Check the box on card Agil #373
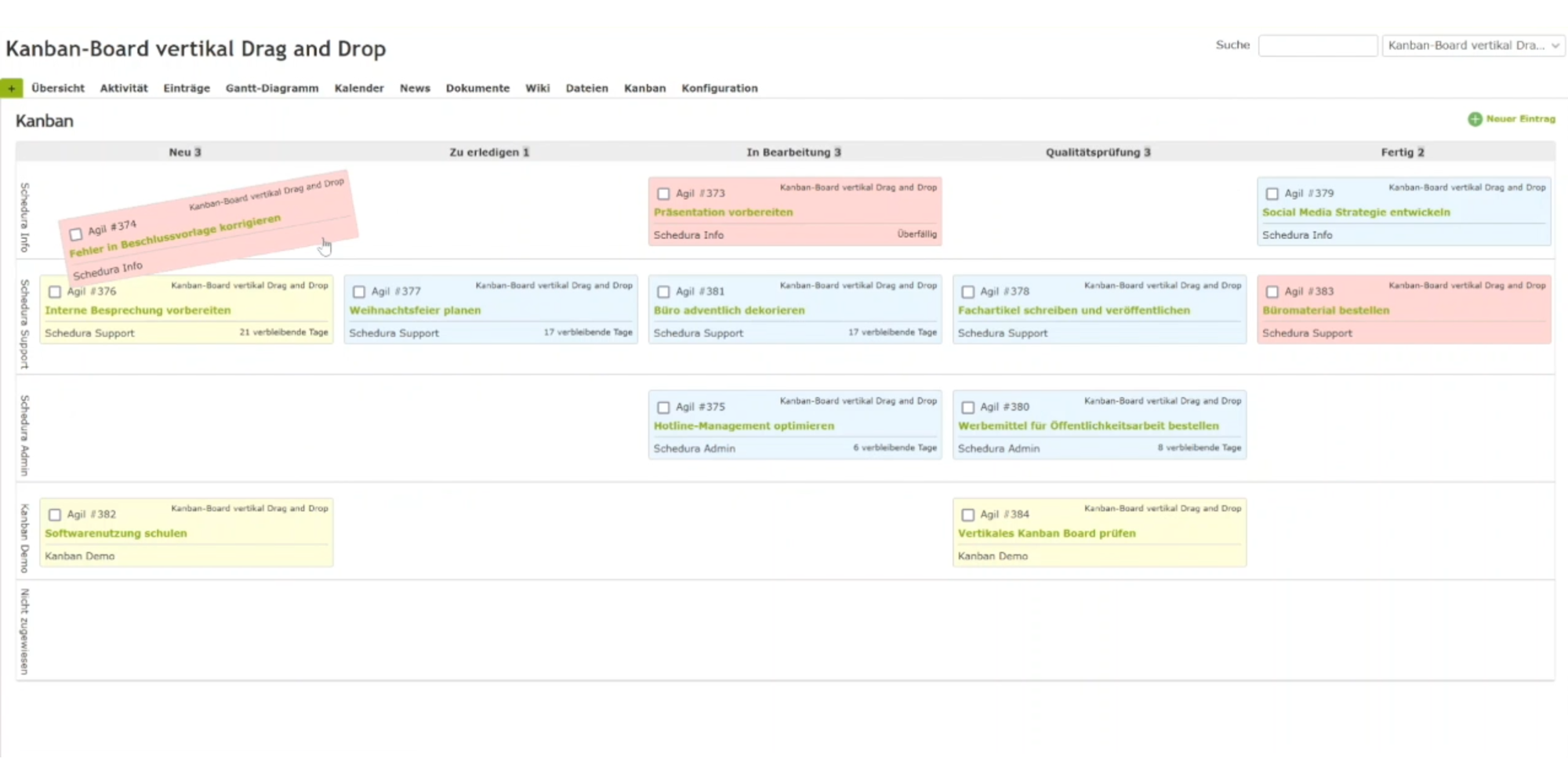Image resolution: width=1568 pixels, height=784 pixels. (663, 194)
